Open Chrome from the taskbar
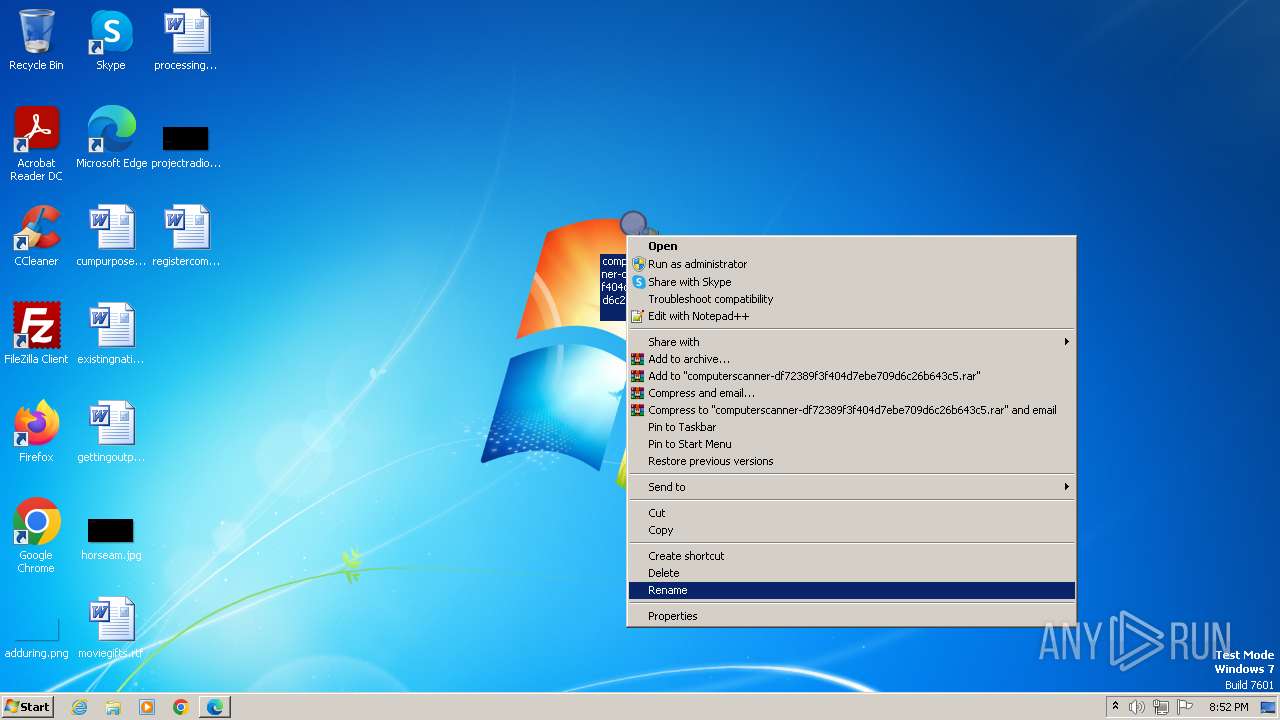The width and height of the screenshot is (1280, 720). pos(181,707)
